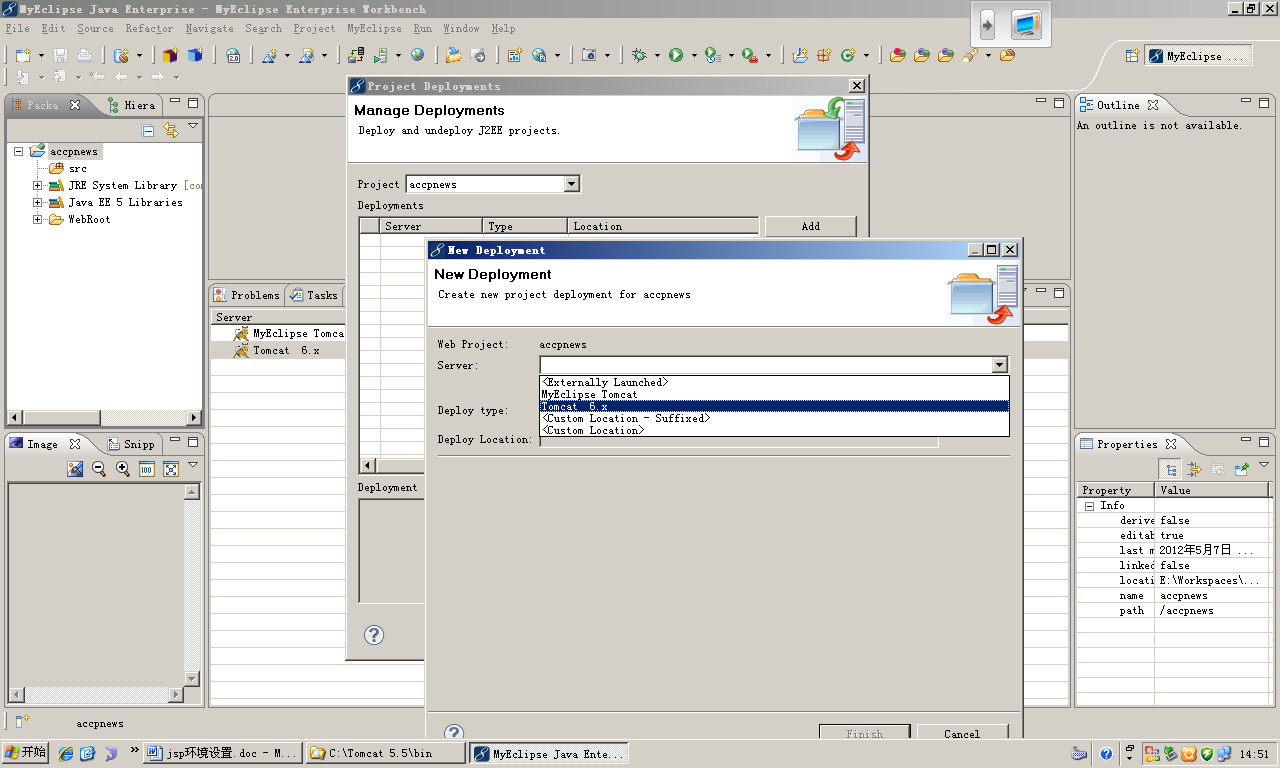Viewport: 1280px width, 768px height.
Task: Select <Custom Location - Suffixed> option
Action: tap(774, 418)
